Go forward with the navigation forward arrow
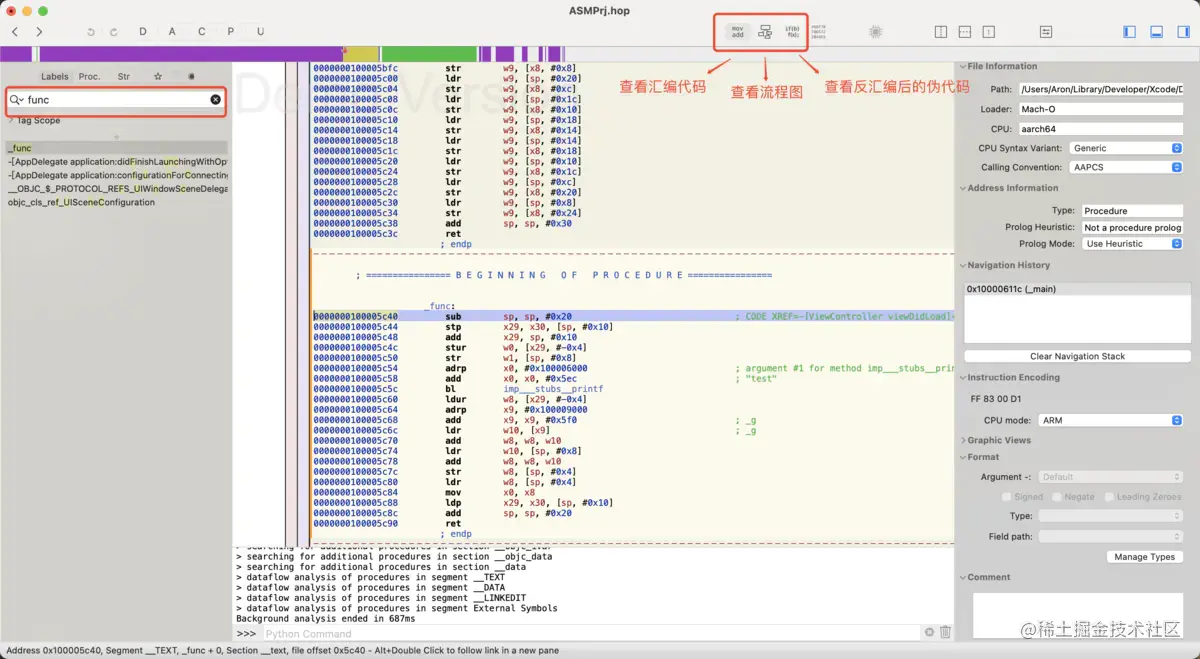 pyautogui.click(x=39, y=32)
